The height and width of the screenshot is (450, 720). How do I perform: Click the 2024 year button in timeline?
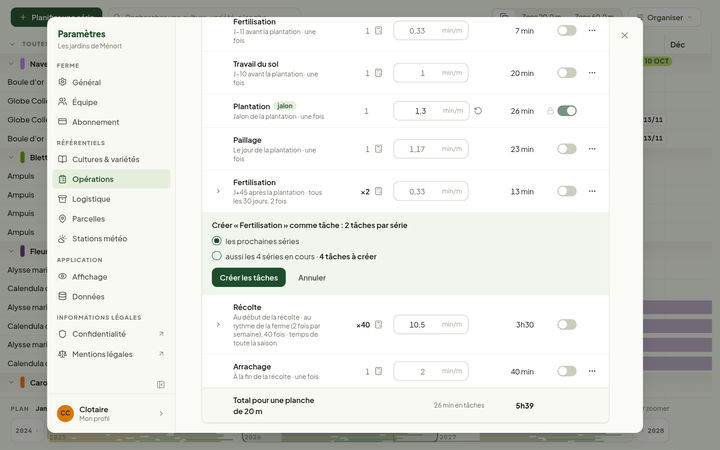27,431
